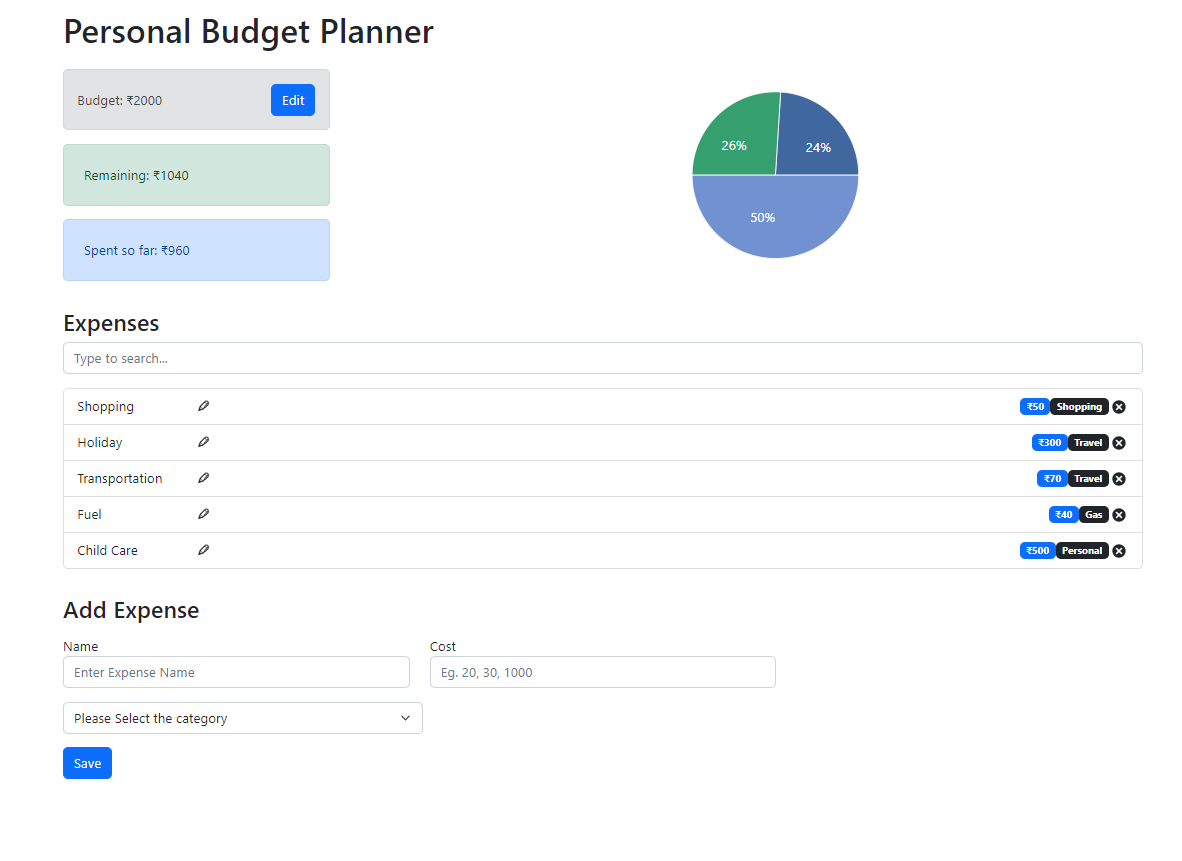Edit the Holiday expense name

click(x=203, y=442)
